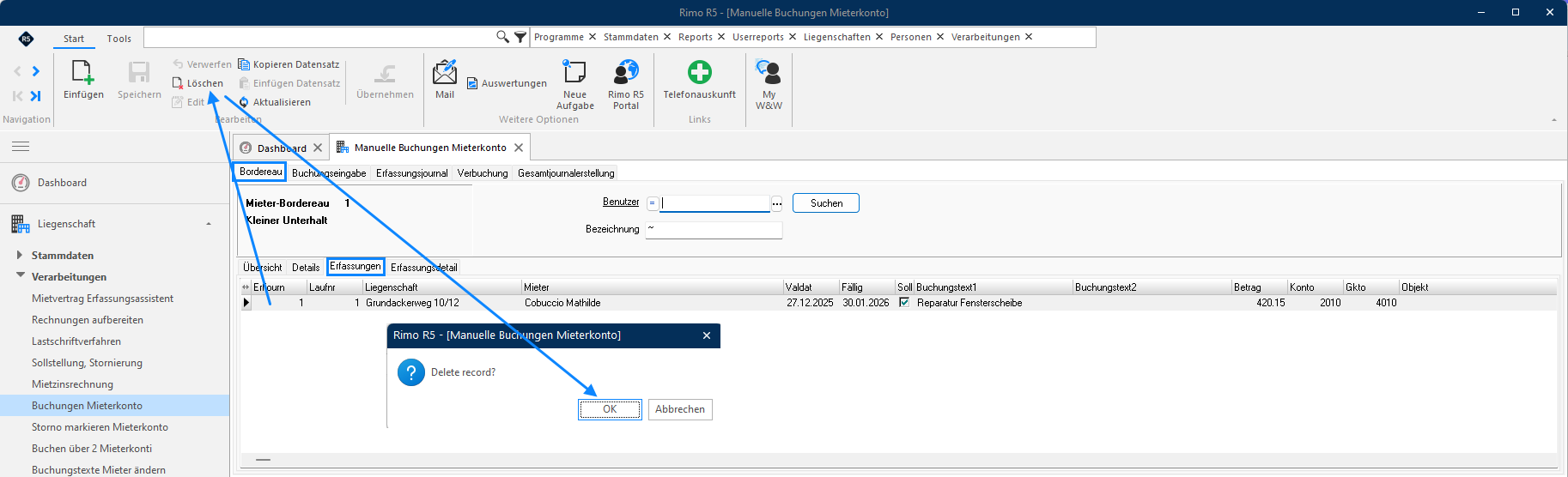The width and height of the screenshot is (1568, 477).
Task: Expand the Stammdaten tree node
Action: click(x=20, y=255)
